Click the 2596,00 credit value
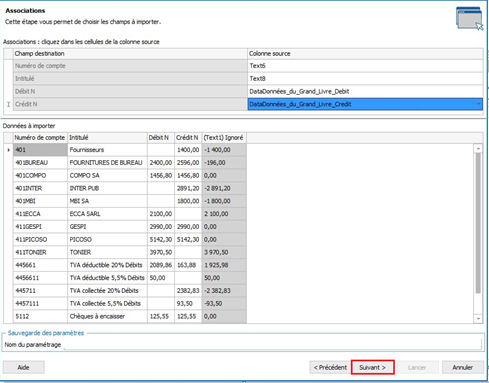This screenshot has width=489, height=383. [x=188, y=163]
